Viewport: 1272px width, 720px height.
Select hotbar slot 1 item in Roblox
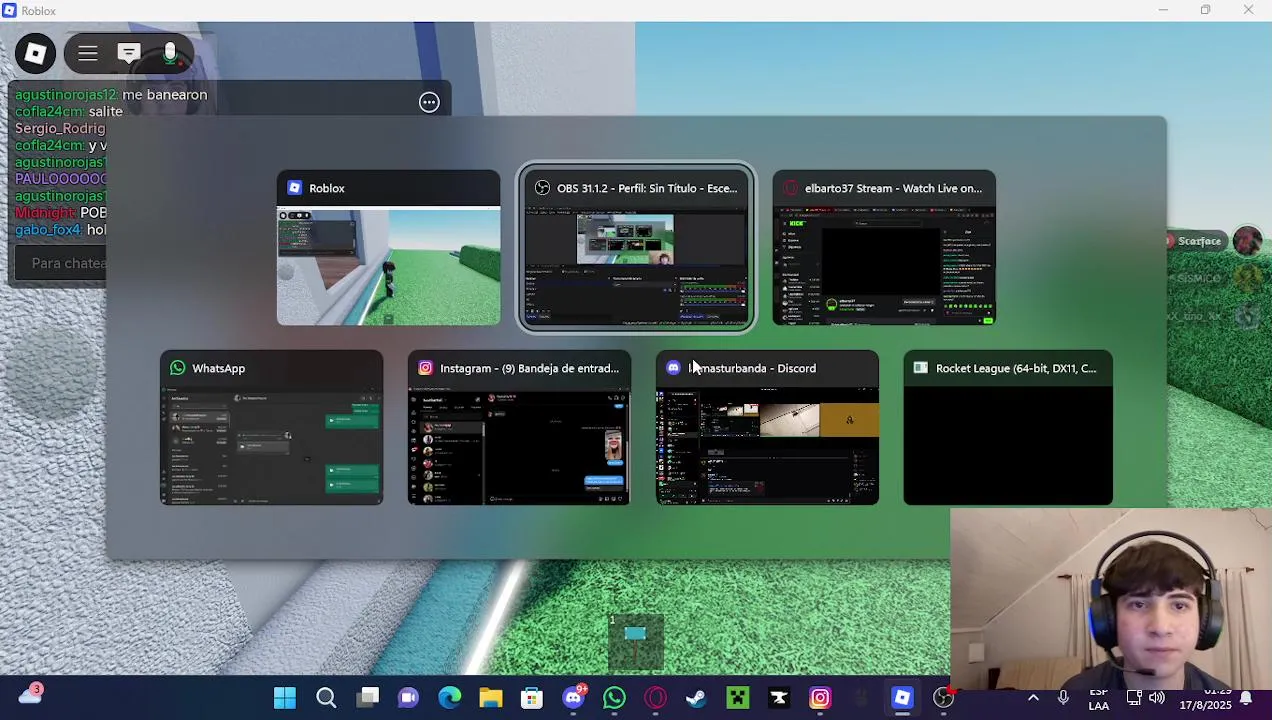(636, 641)
